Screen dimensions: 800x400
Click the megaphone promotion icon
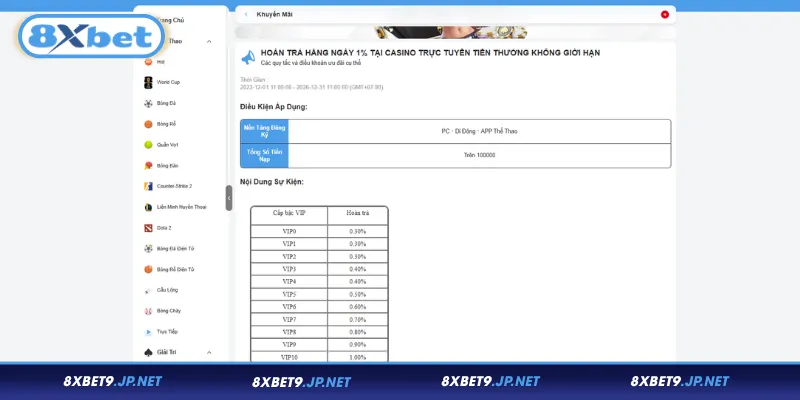click(248, 57)
